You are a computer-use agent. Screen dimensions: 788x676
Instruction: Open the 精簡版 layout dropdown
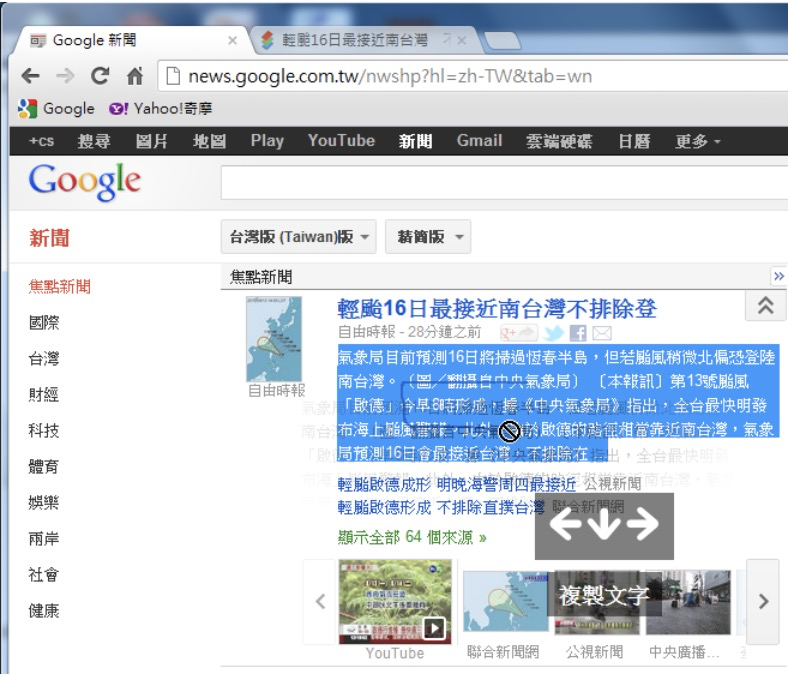tap(428, 237)
